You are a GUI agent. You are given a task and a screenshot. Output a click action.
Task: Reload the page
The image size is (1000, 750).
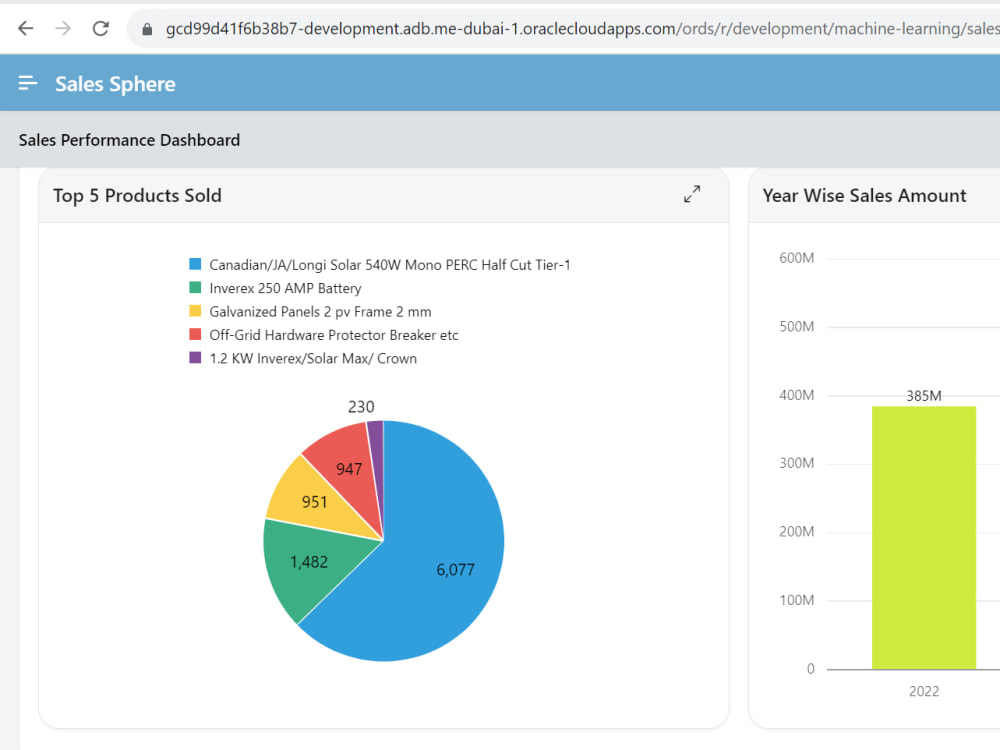pyautogui.click(x=100, y=28)
